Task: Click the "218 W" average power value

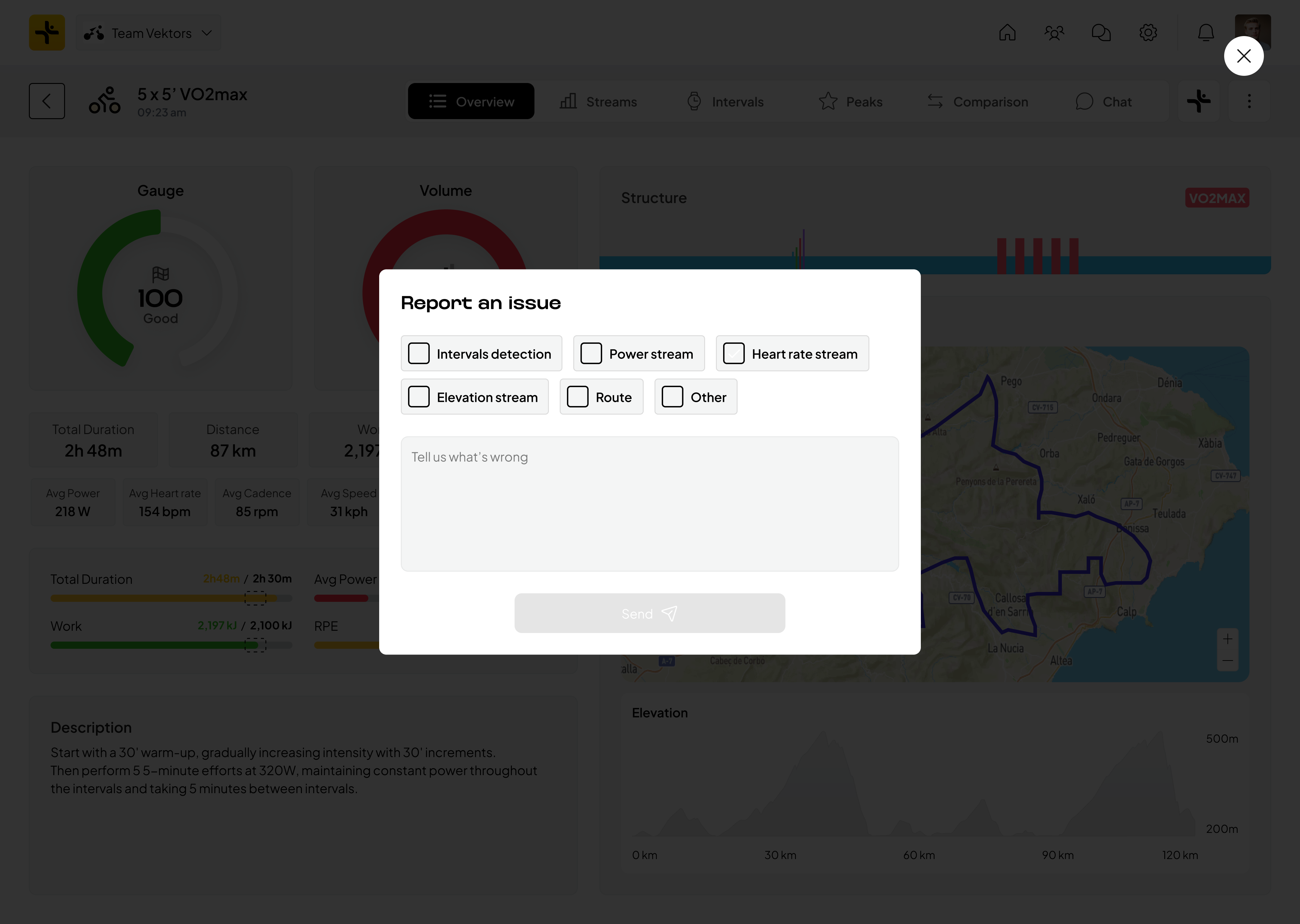Action: 73,512
